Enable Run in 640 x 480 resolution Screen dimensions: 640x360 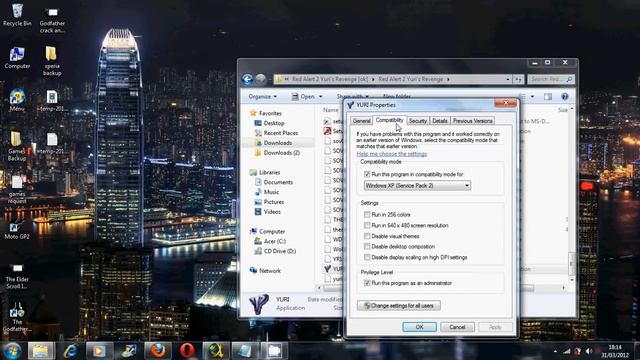click(x=367, y=225)
